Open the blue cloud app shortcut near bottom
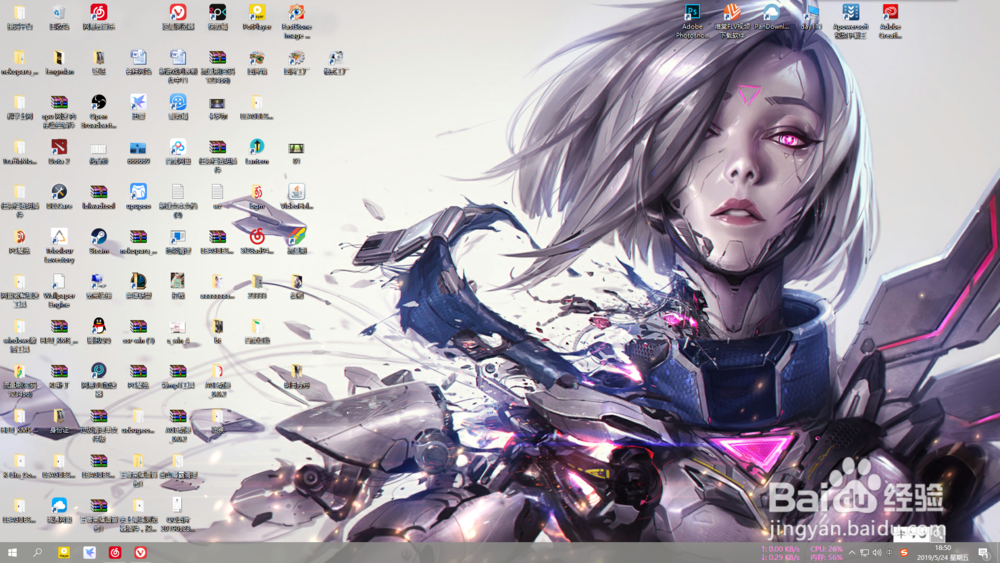The height and width of the screenshot is (563, 1000). point(59,510)
